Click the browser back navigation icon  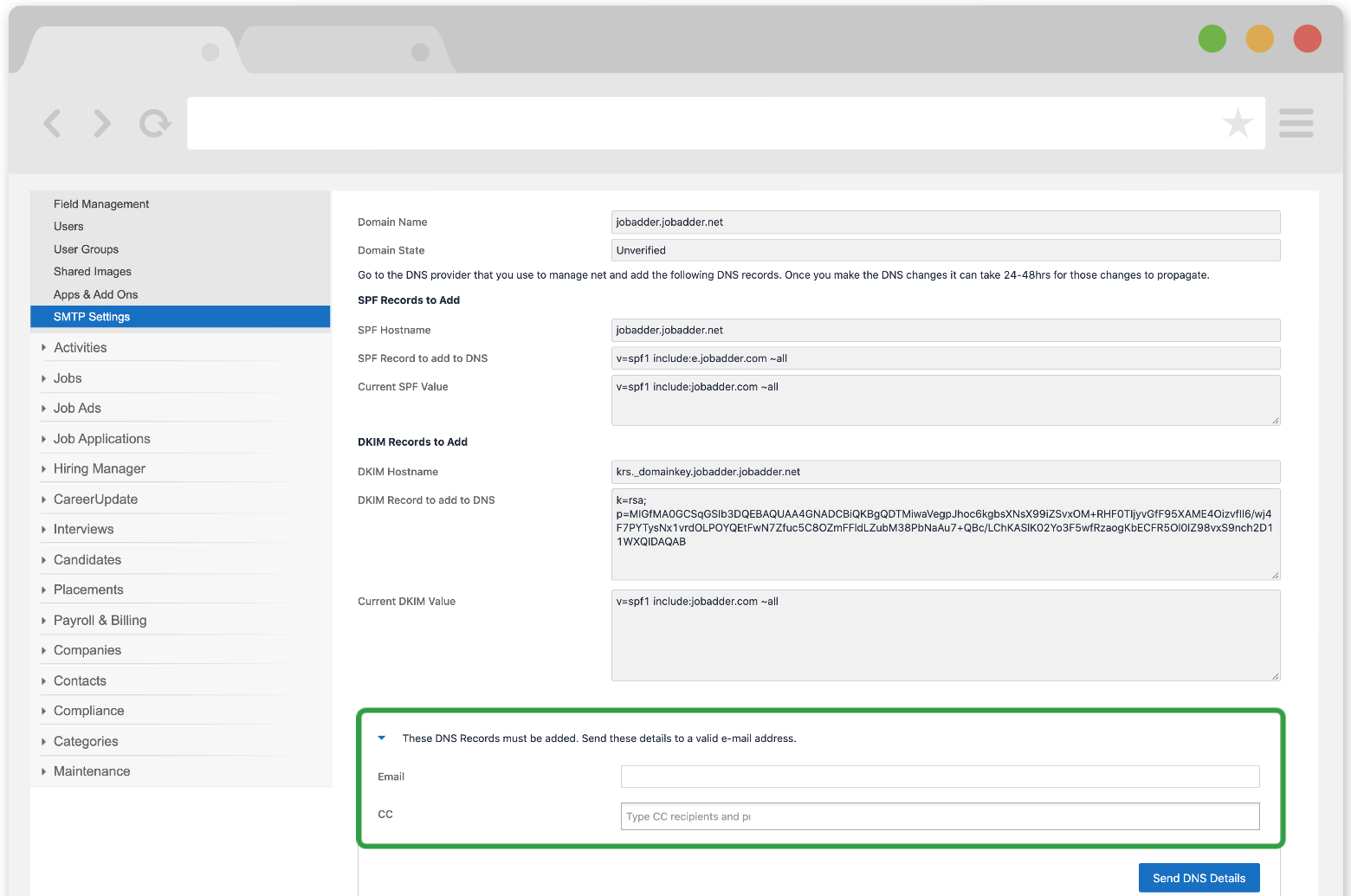(x=52, y=123)
